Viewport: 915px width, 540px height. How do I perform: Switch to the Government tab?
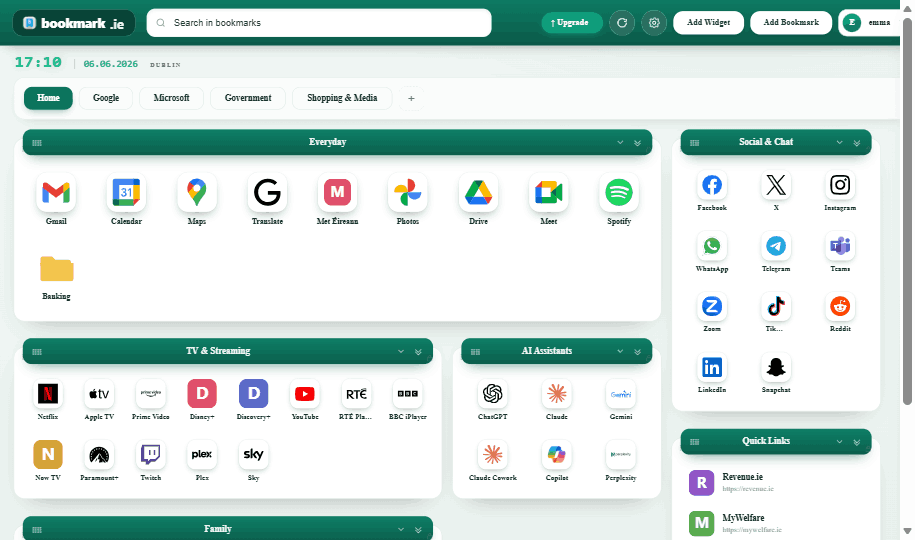pyautogui.click(x=248, y=98)
